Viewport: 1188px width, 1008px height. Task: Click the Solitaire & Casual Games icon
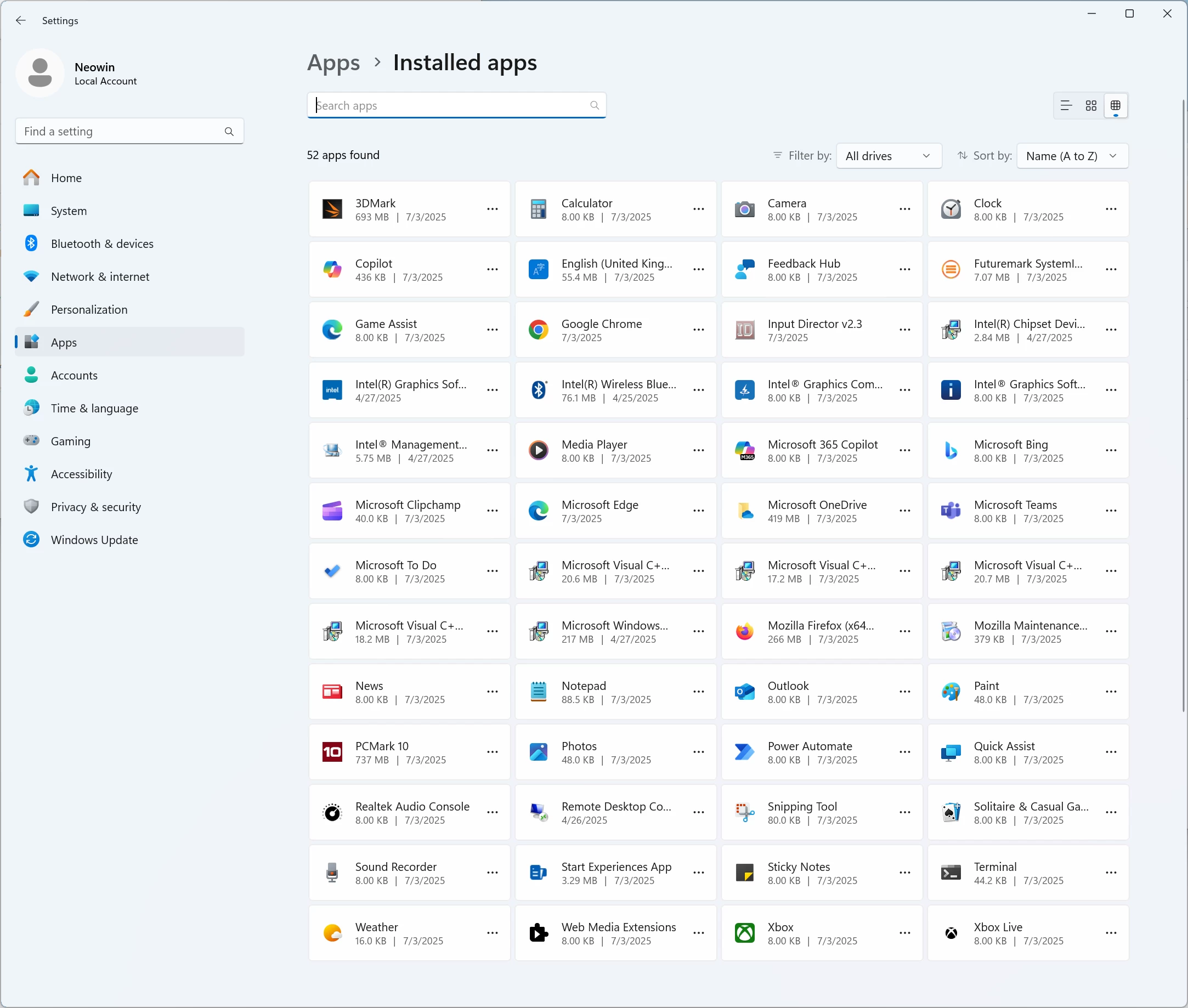coord(951,813)
